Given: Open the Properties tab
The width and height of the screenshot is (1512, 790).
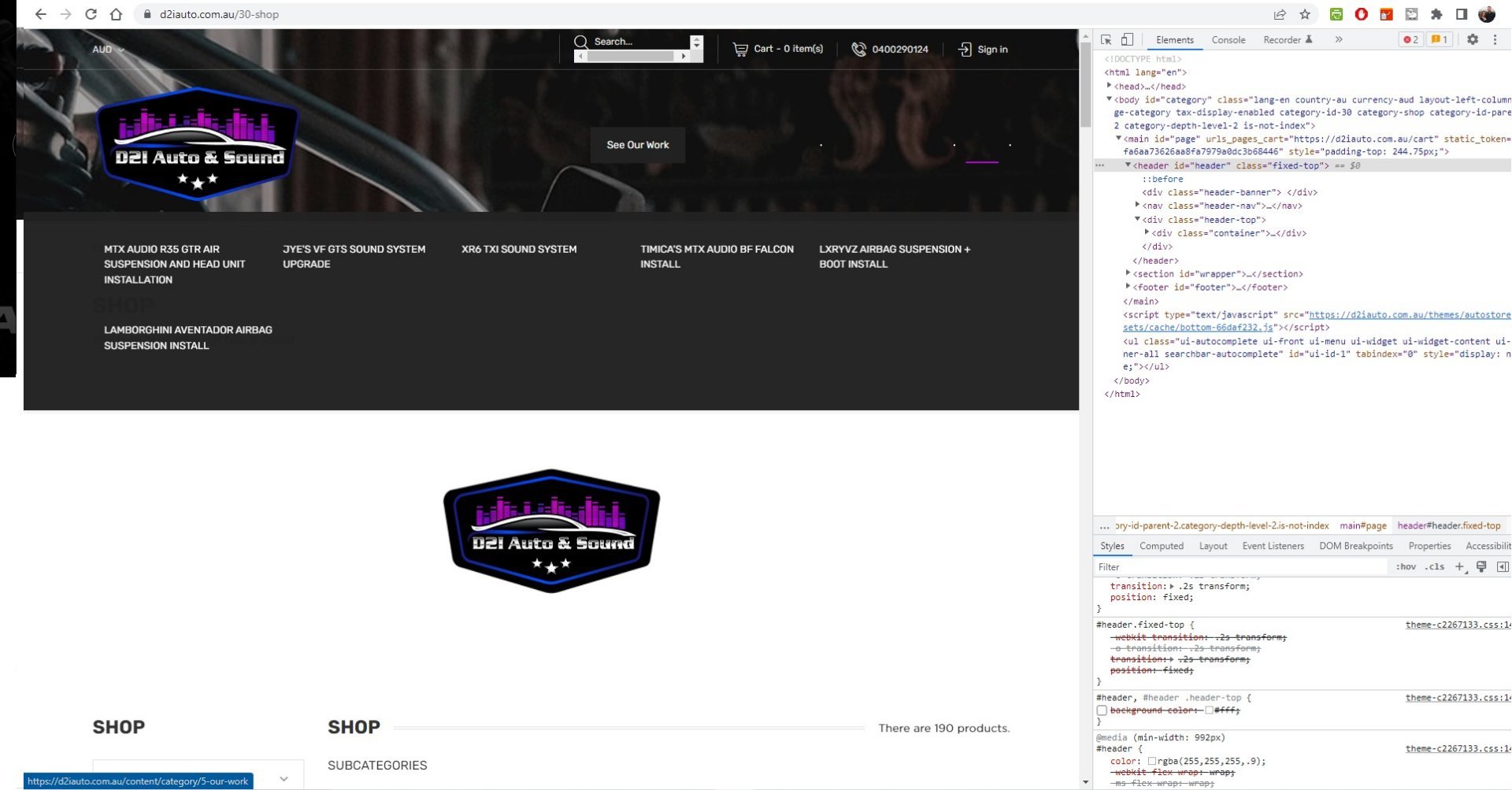Looking at the screenshot, I should [x=1429, y=546].
